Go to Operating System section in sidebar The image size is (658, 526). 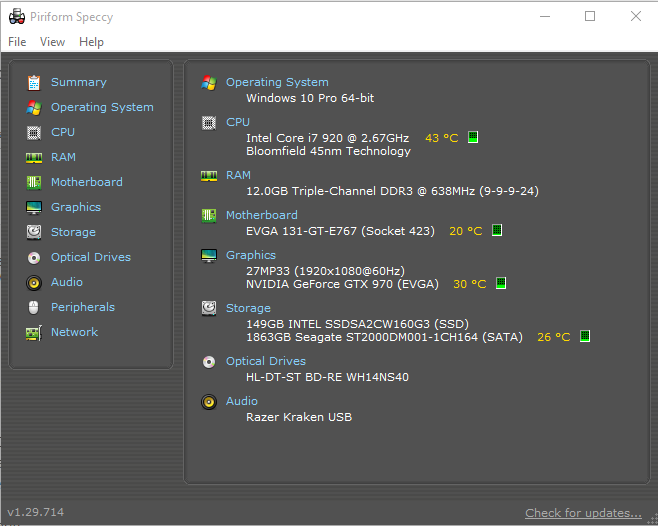102,107
